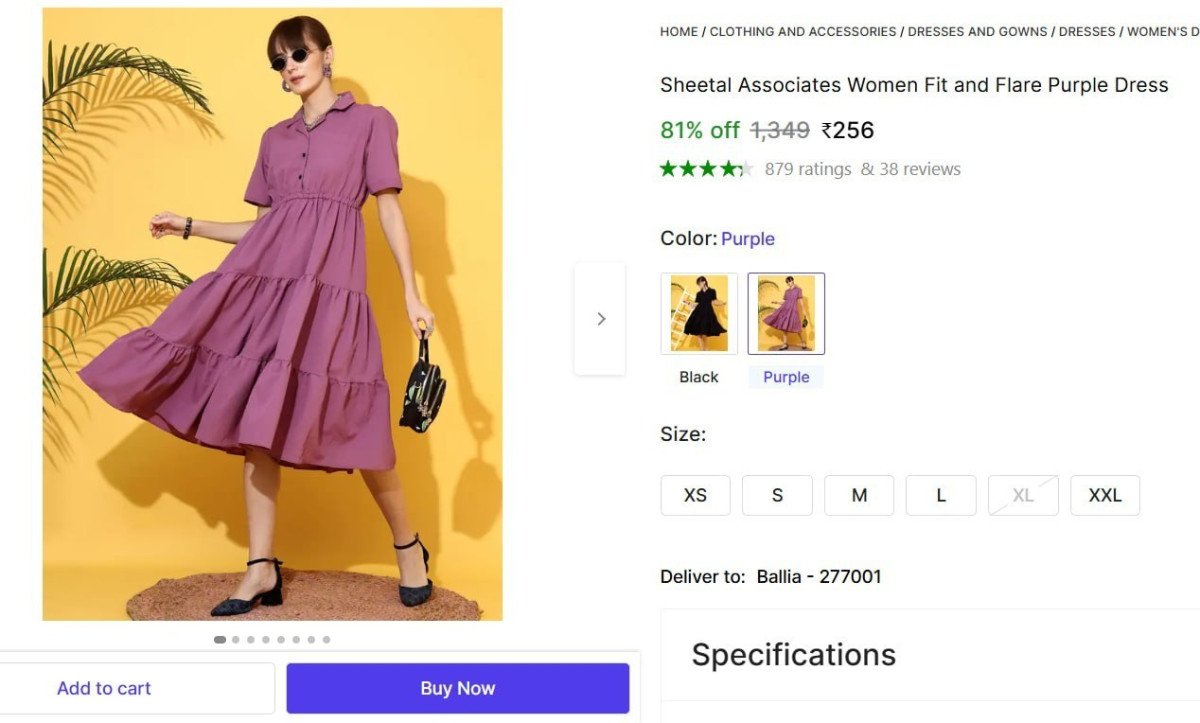The height and width of the screenshot is (723, 1200).
Task: Open the HOME breadcrumb link
Action: point(678,31)
